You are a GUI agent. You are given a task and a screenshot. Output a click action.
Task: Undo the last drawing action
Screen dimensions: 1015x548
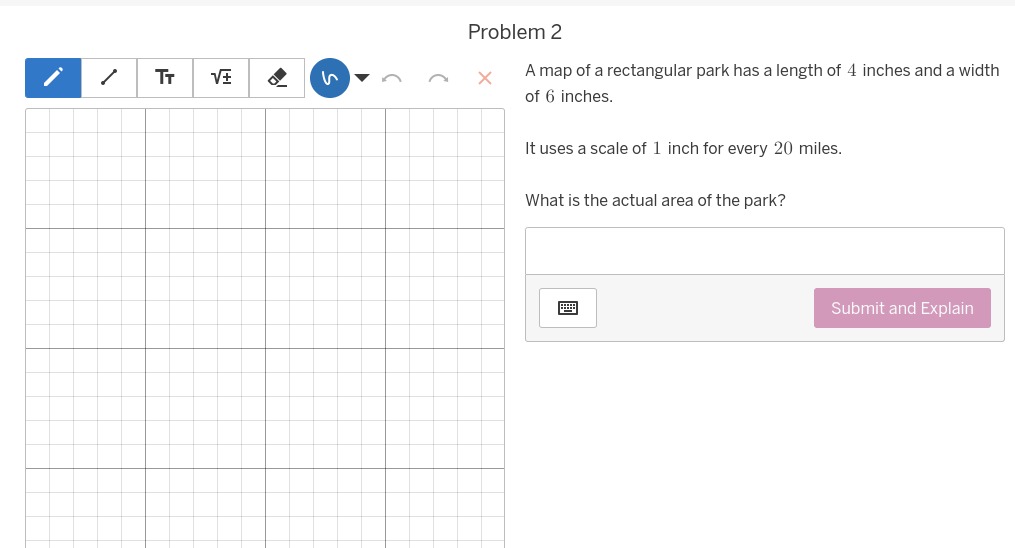click(392, 78)
